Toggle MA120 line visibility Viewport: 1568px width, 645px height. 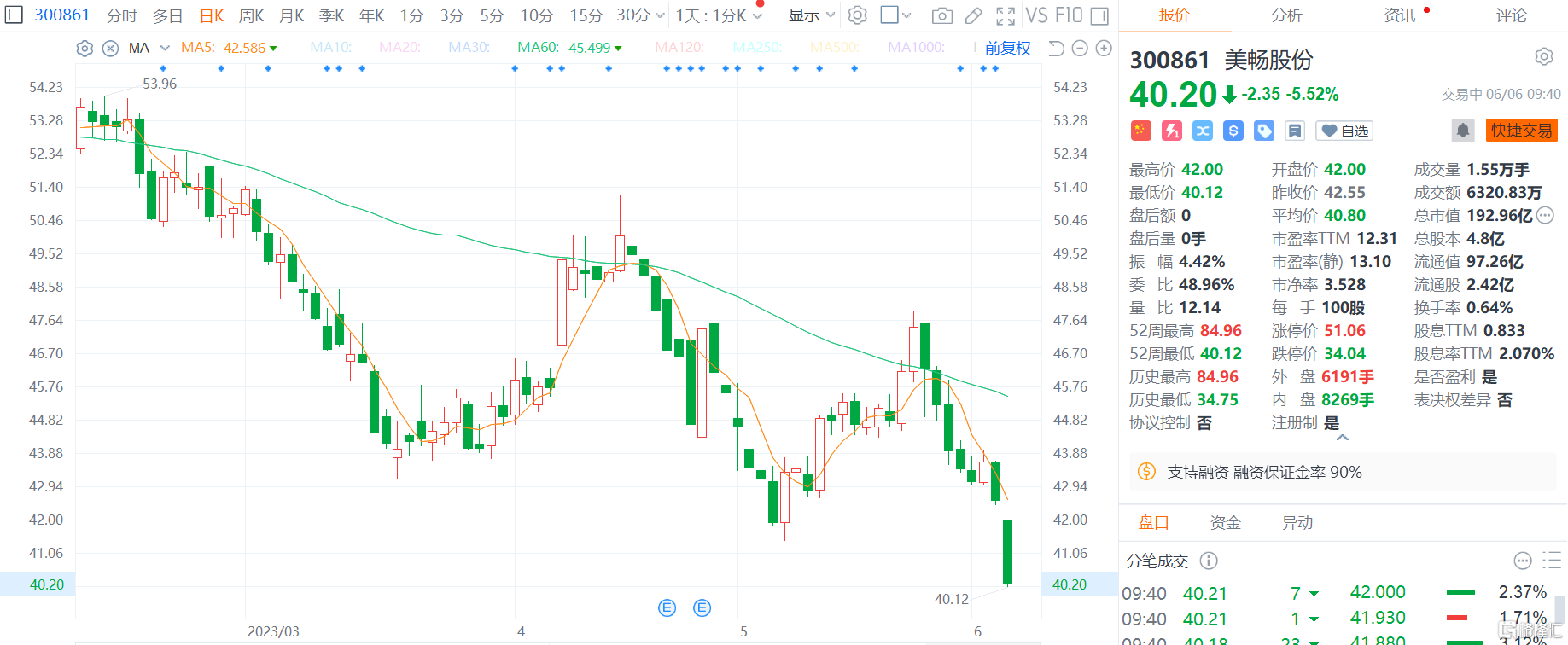click(679, 48)
